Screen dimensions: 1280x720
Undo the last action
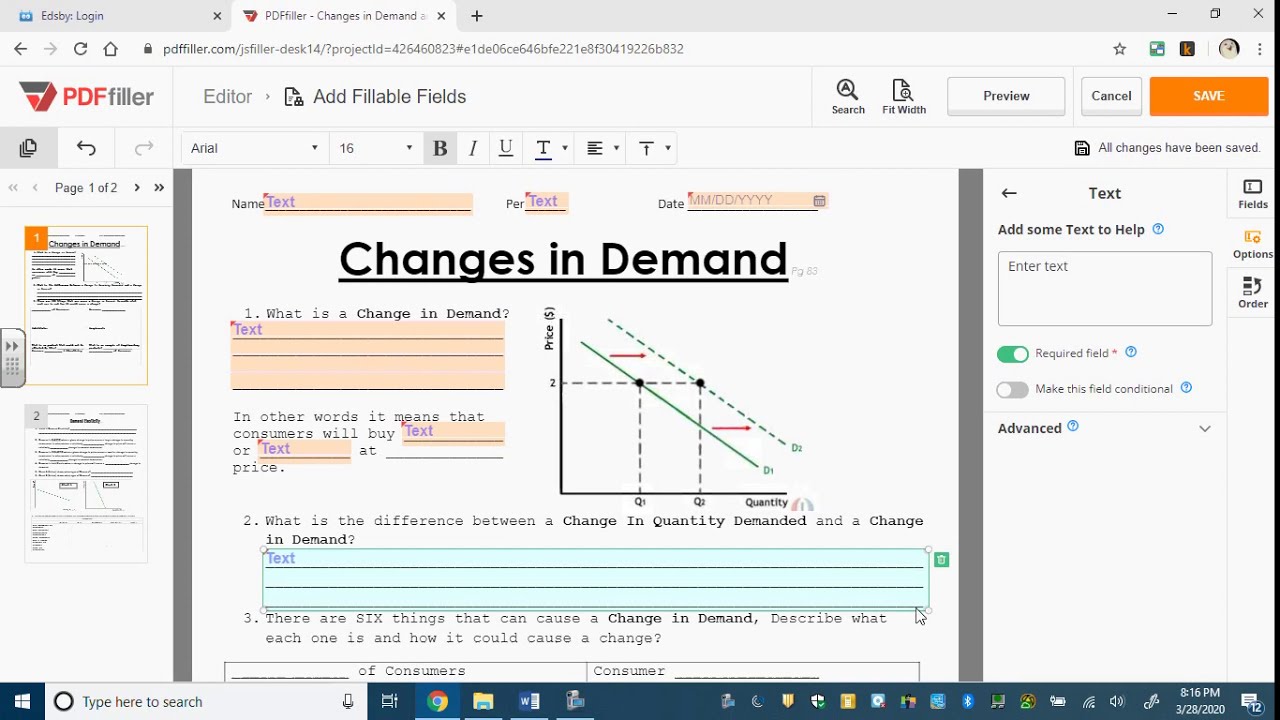coord(86,148)
